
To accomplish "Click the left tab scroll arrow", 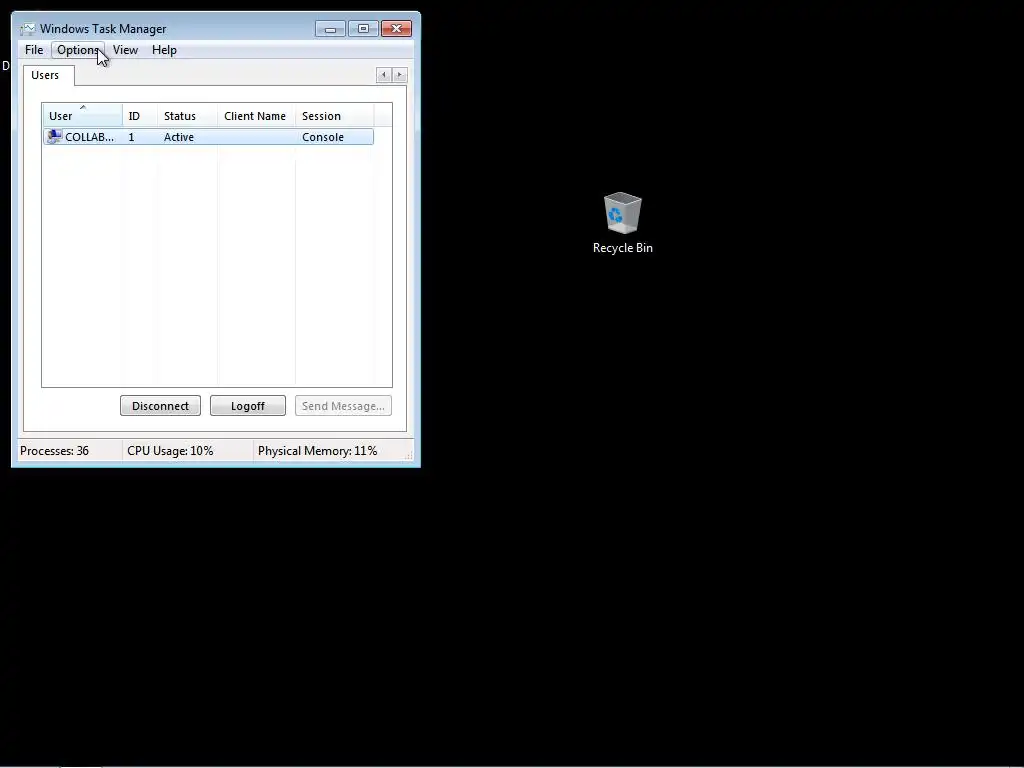I will click(383, 75).
